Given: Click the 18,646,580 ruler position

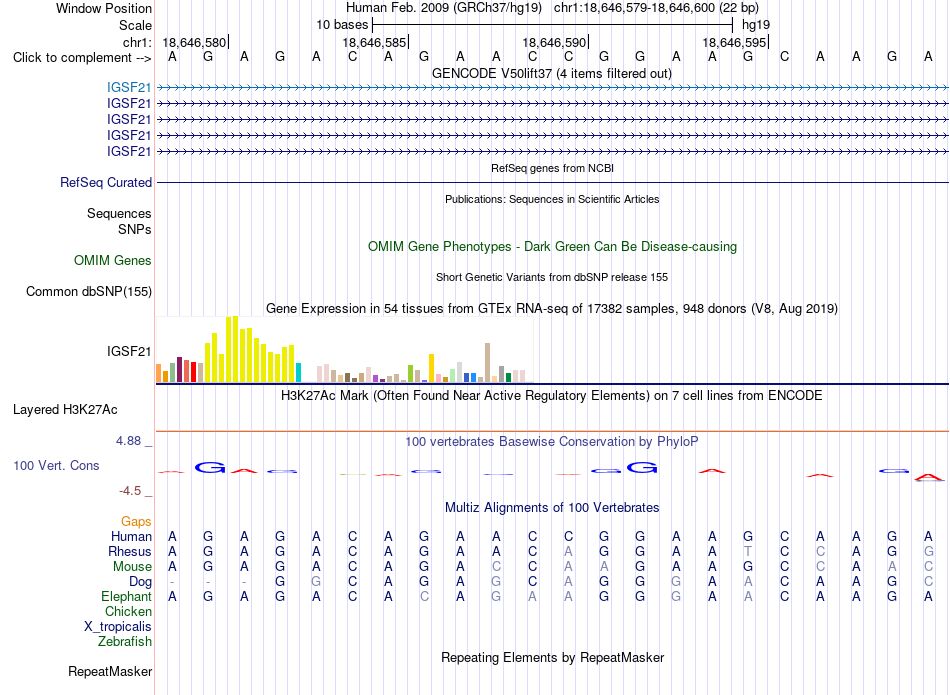Looking at the screenshot, I should 194,42.
